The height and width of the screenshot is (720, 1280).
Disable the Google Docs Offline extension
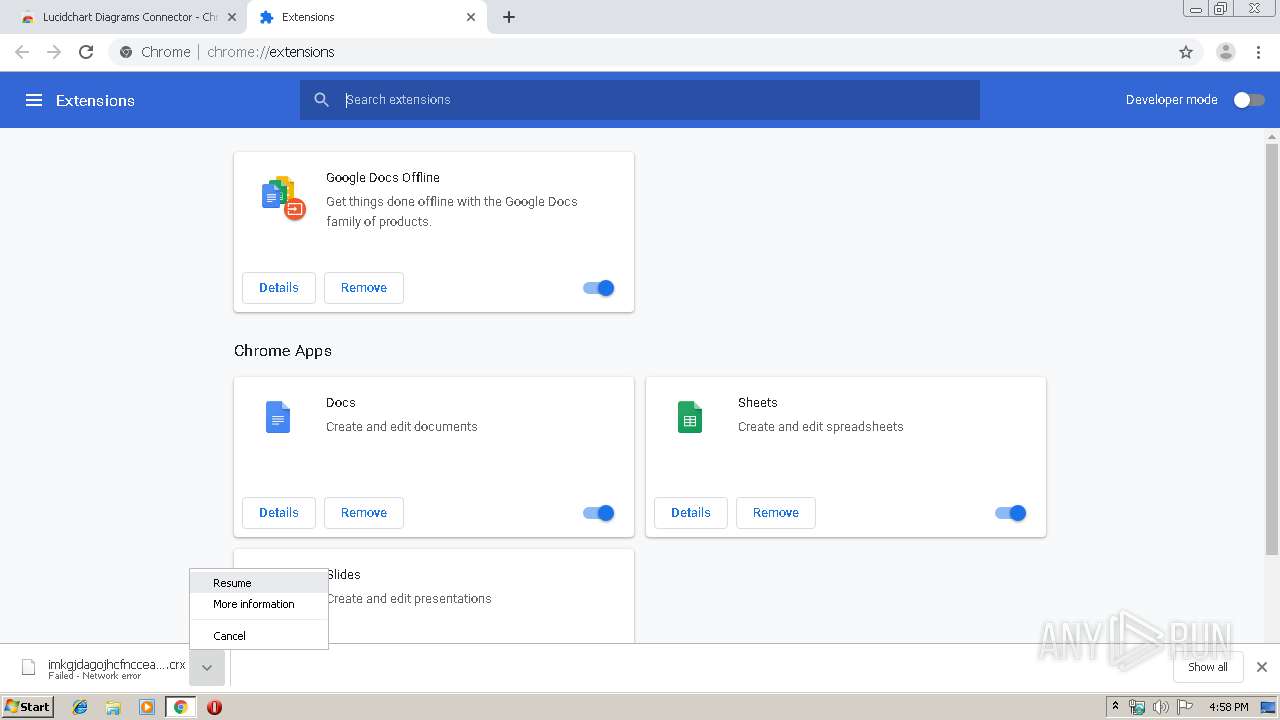click(599, 288)
